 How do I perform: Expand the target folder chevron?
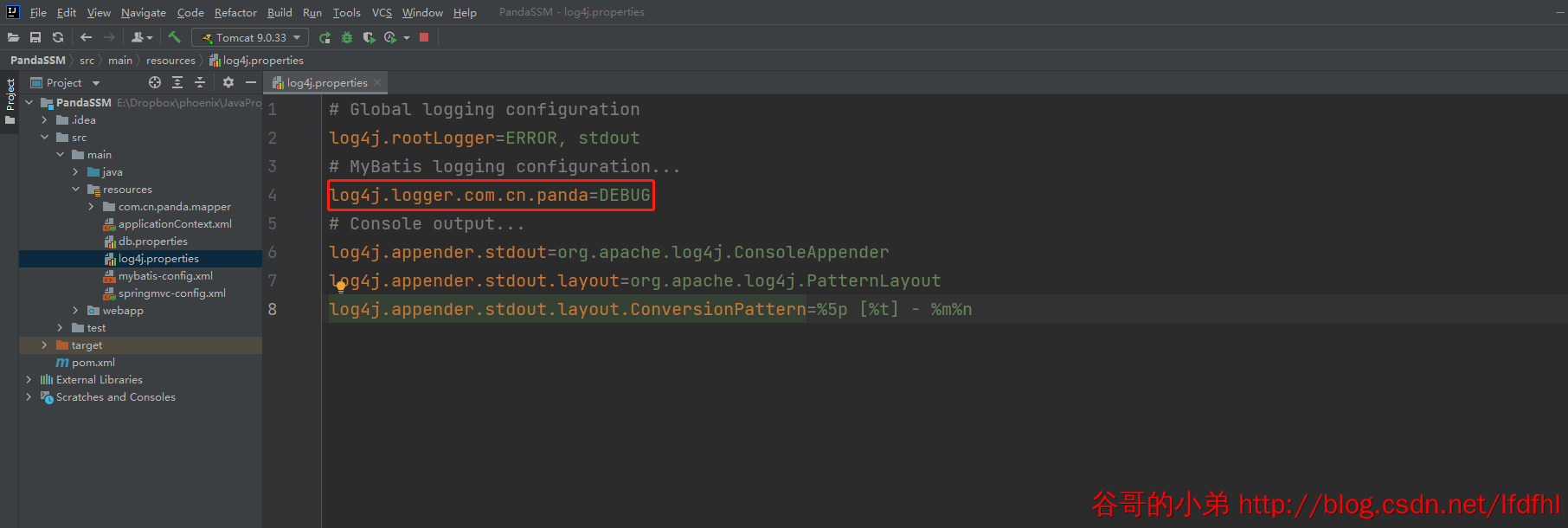click(44, 344)
